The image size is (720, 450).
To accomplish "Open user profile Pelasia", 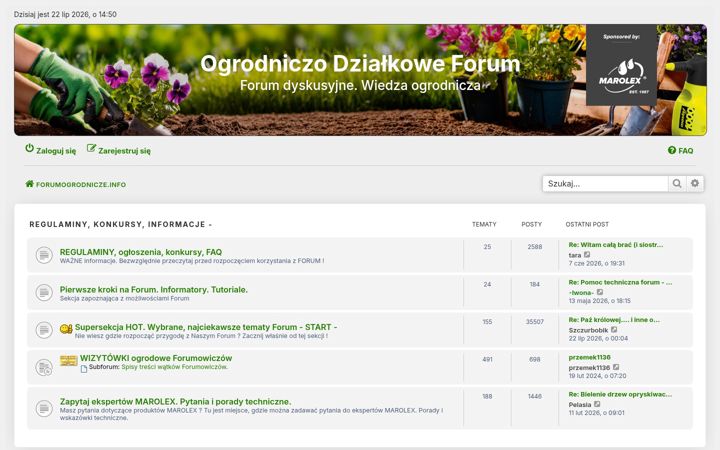I will [580, 405].
